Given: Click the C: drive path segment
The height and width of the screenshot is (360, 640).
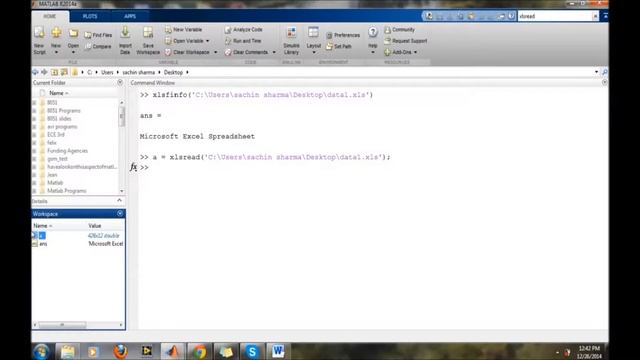Looking at the screenshot, I should 90,72.
